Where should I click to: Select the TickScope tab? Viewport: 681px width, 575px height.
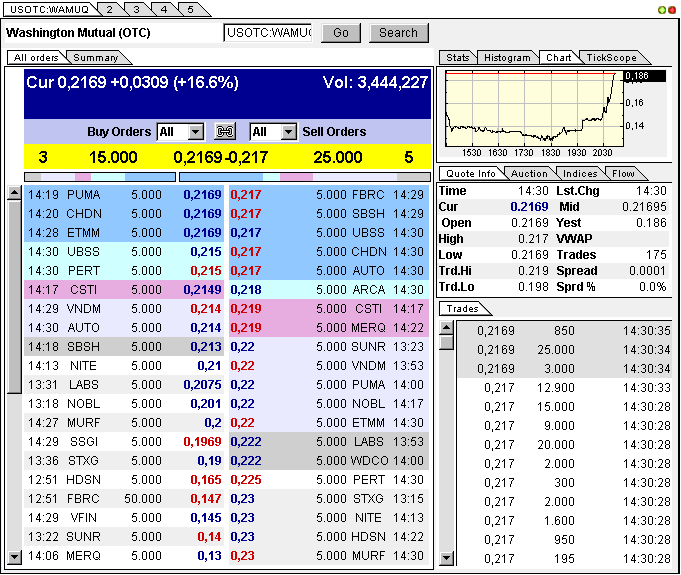pyautogui.click(x=610, y=58)
